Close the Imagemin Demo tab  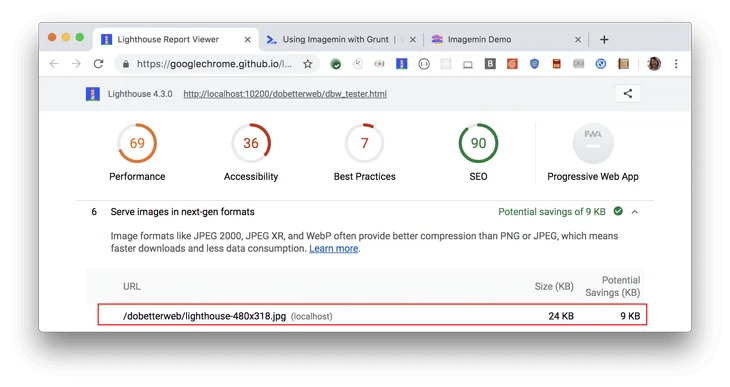(578, 40)
